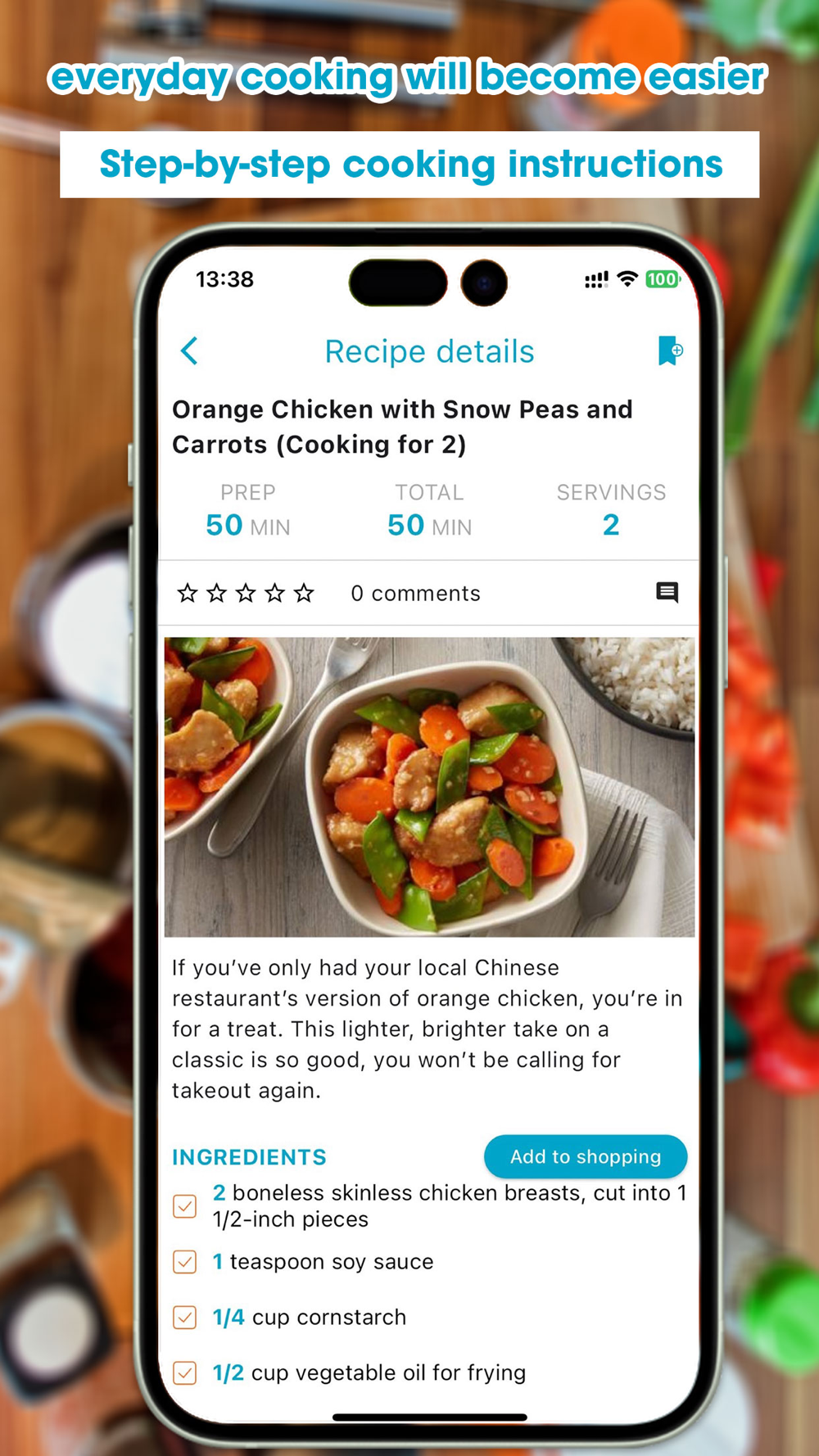Screen dimensions: 819x1456
Task: Give a five-star rating
Action: pos(304,592)
